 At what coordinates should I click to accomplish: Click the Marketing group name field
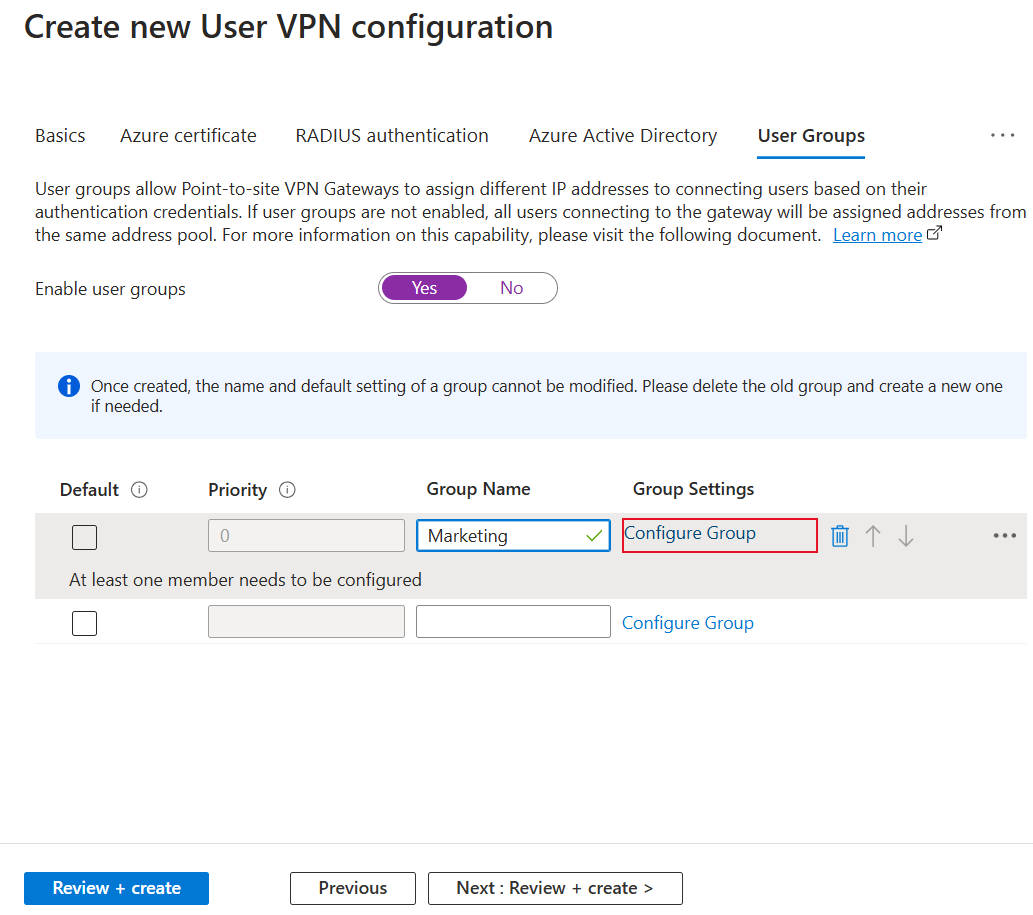(500, 536)
